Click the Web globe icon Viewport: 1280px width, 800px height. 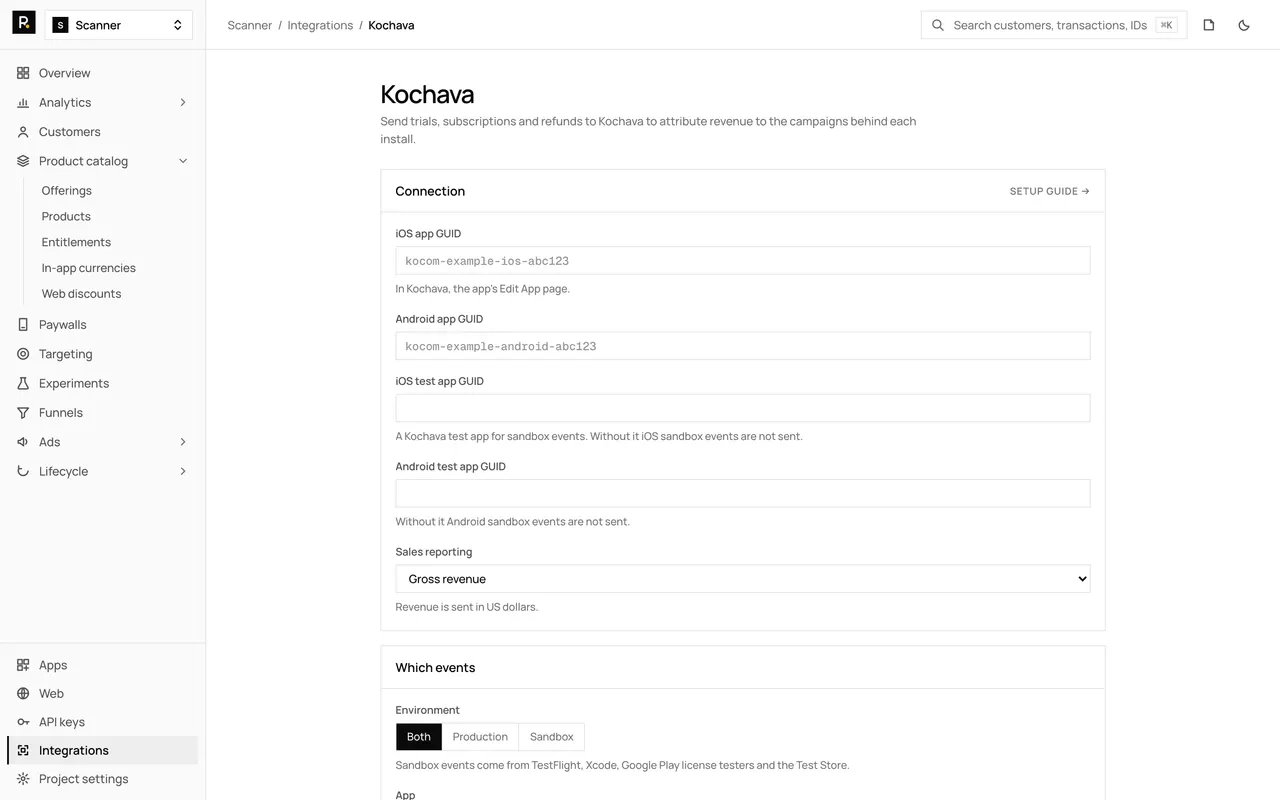point(23,694)
